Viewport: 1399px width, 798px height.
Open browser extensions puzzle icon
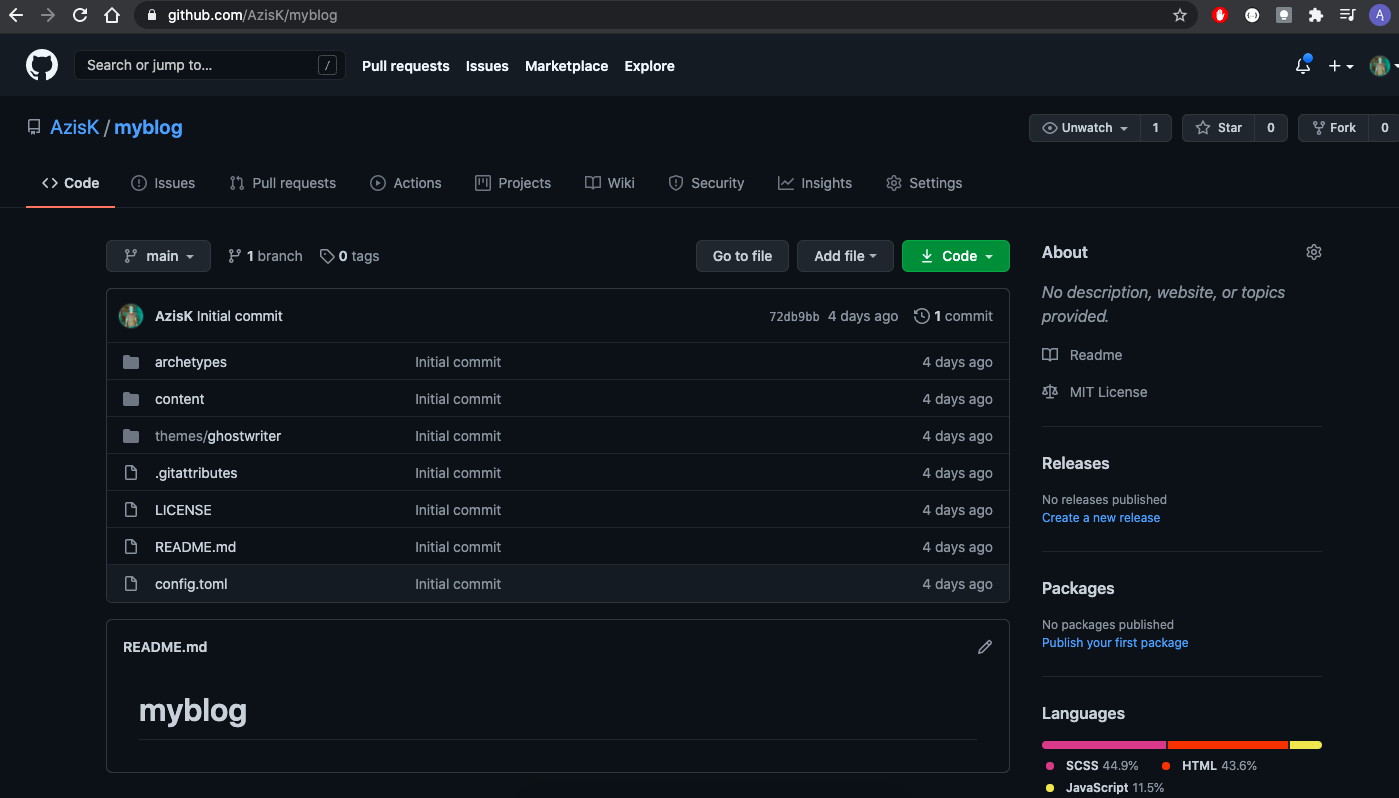1316,15
